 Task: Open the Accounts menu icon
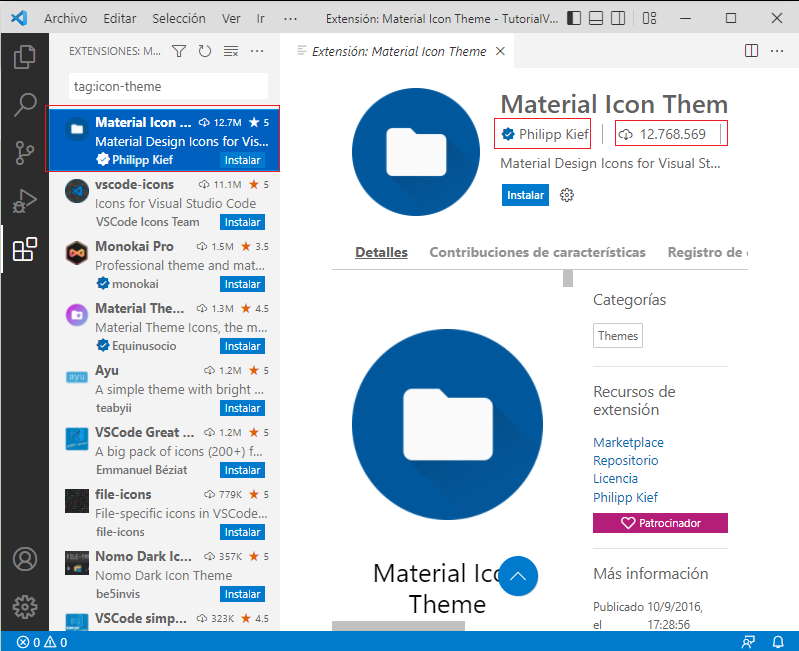(24, 559)
